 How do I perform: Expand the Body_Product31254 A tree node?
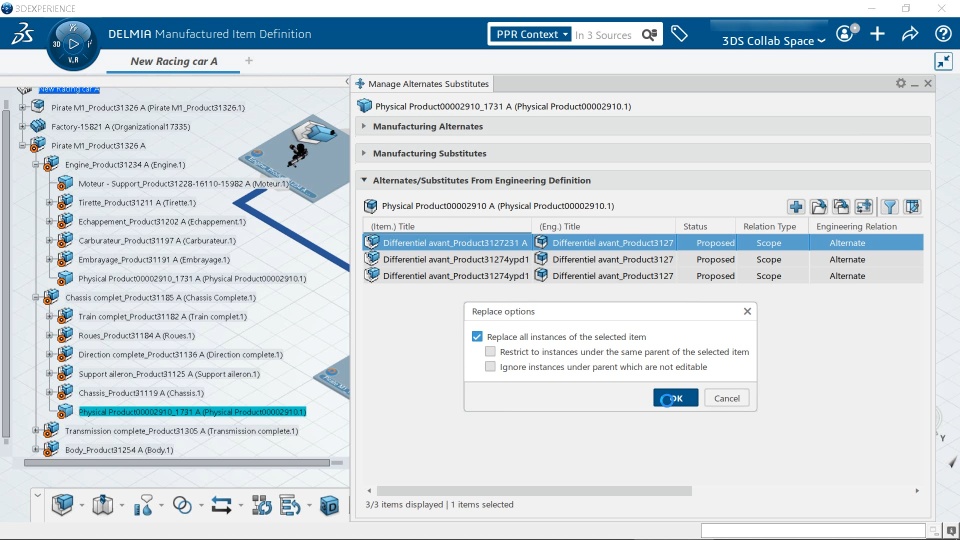pos(36,450)
